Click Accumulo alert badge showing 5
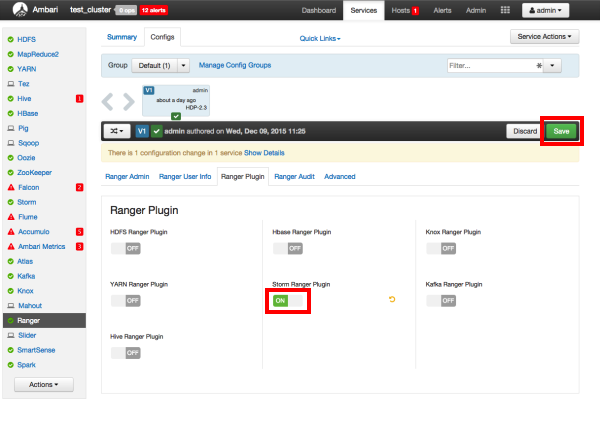600x426 pixels. tap(80, 232)
